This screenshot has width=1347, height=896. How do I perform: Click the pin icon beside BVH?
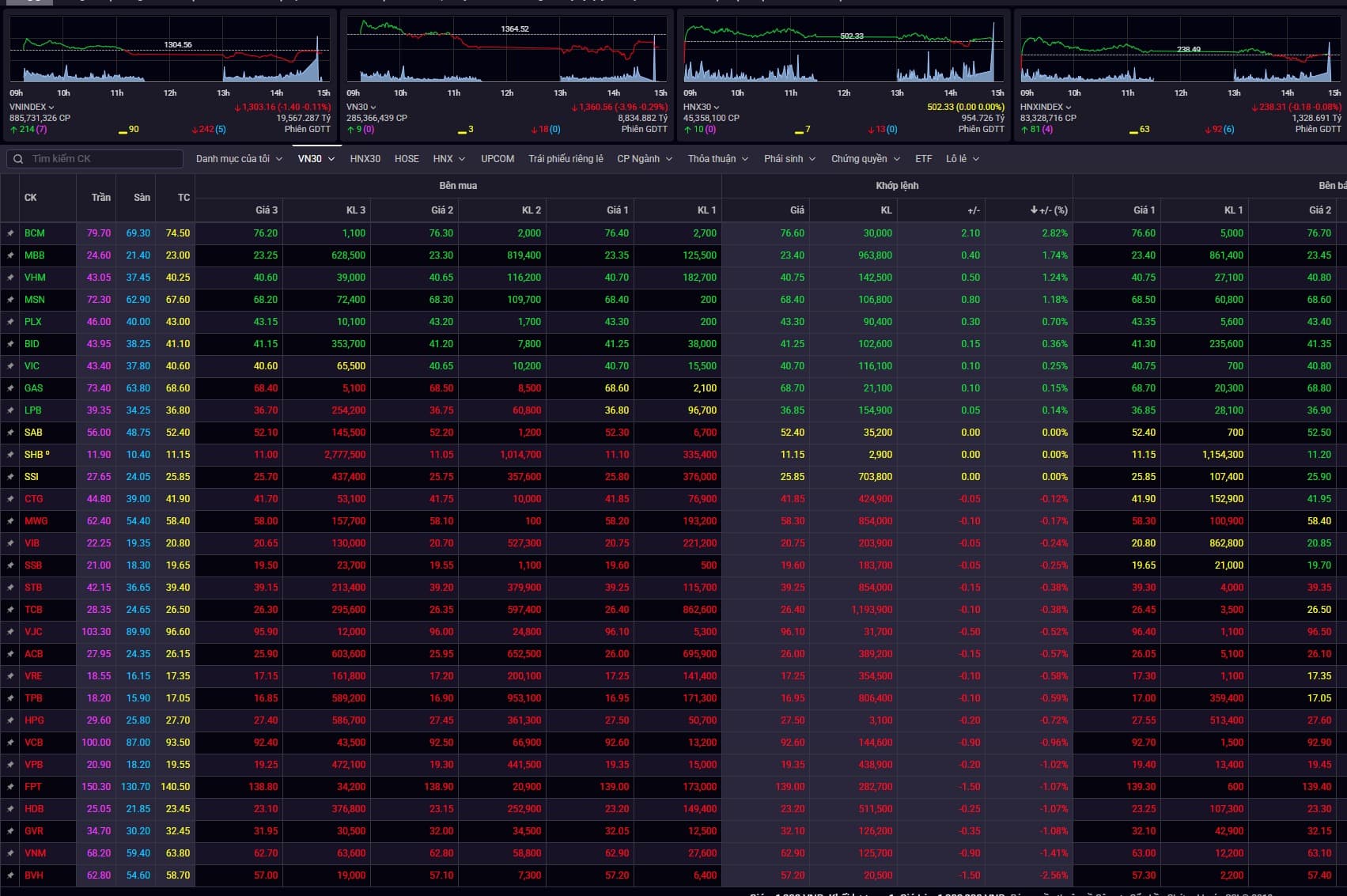pyautogui.click(x=10, y=875)
